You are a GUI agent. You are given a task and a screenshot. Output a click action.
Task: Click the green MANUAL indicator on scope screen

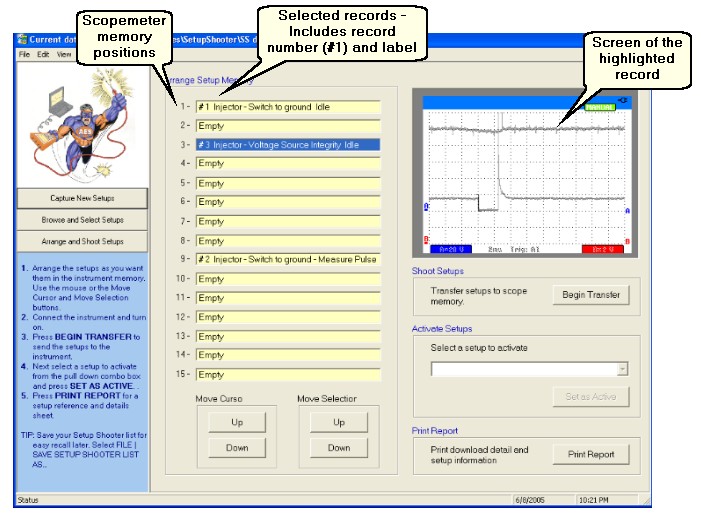(x=600, y=107)
